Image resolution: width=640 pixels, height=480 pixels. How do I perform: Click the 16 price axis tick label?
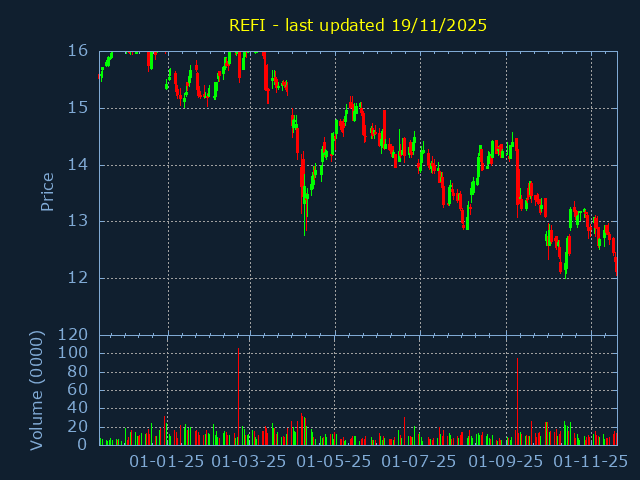tap(78, 51)
